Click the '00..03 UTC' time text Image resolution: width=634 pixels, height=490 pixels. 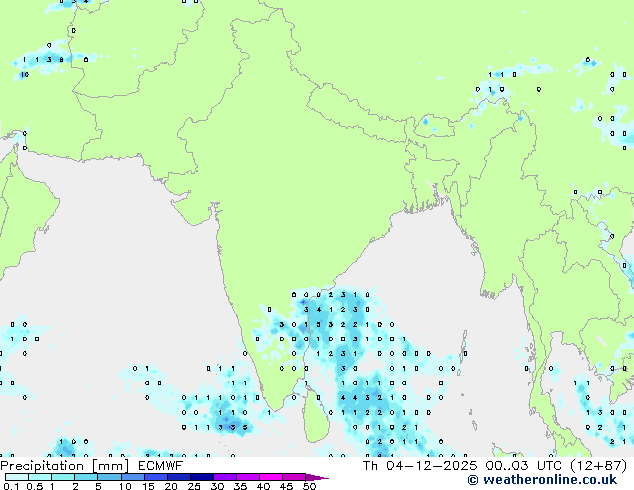click(x=524, y=466)
